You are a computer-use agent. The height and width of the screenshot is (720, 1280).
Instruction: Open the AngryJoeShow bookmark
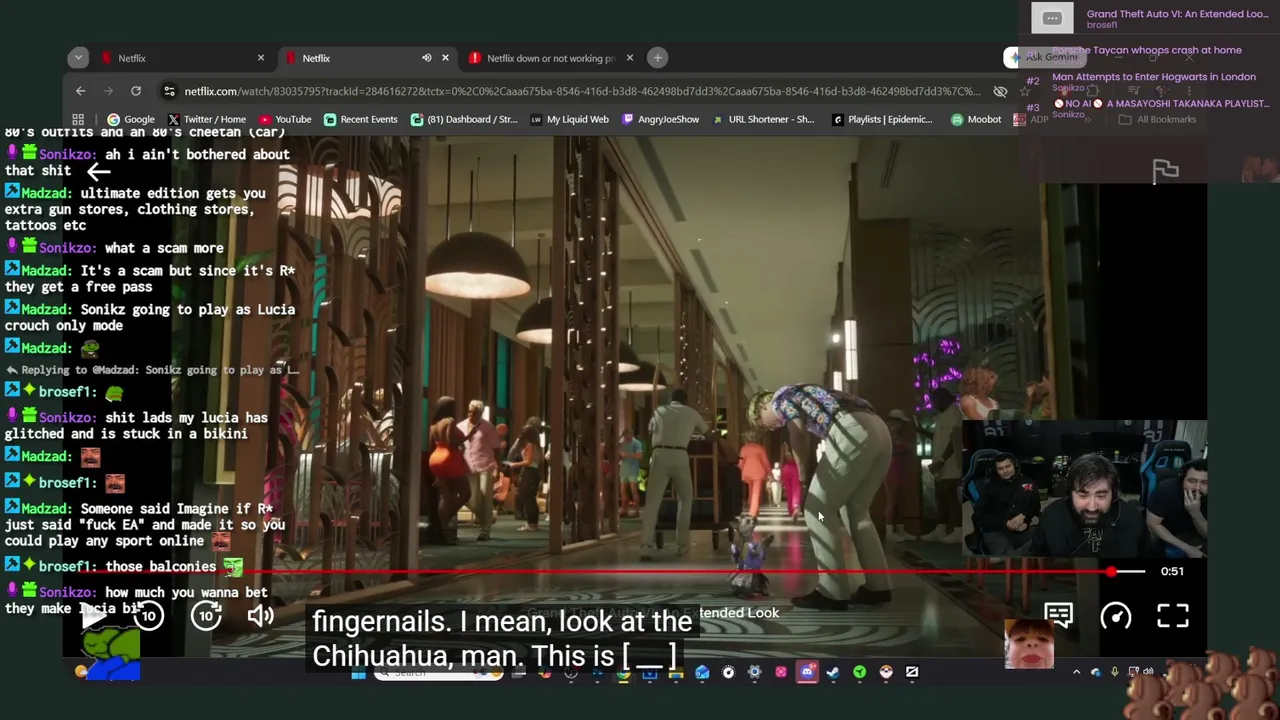pyautogui.click(x=660, y=119)
